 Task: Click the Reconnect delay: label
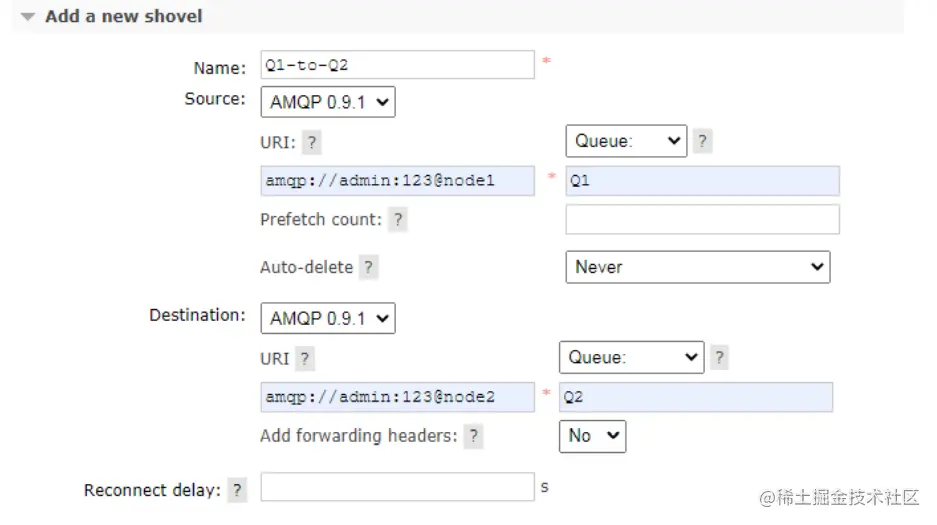click(x=152, y=490)
